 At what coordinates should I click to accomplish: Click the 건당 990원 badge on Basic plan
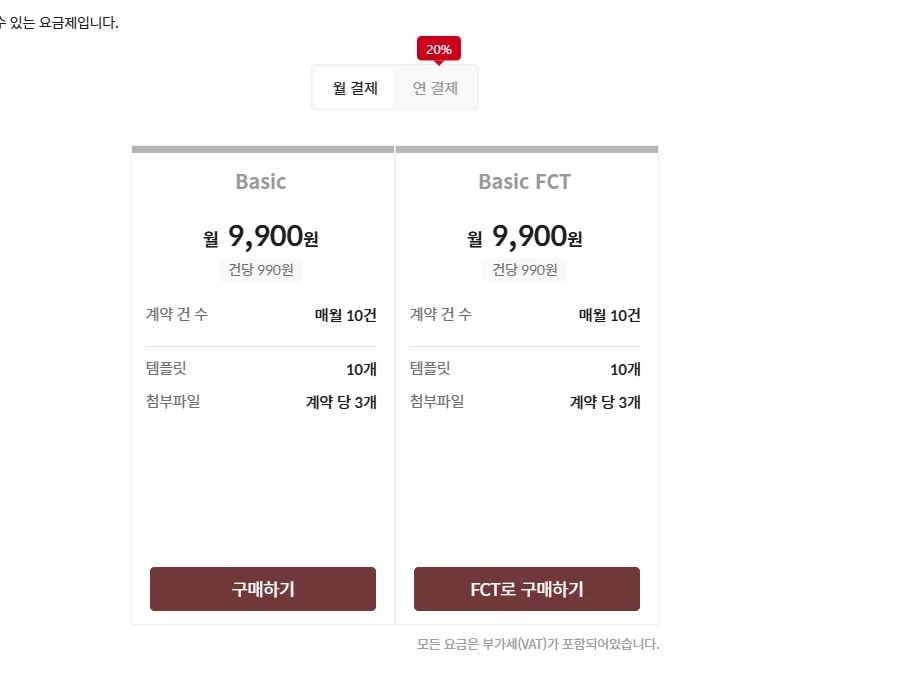(260, 270)
